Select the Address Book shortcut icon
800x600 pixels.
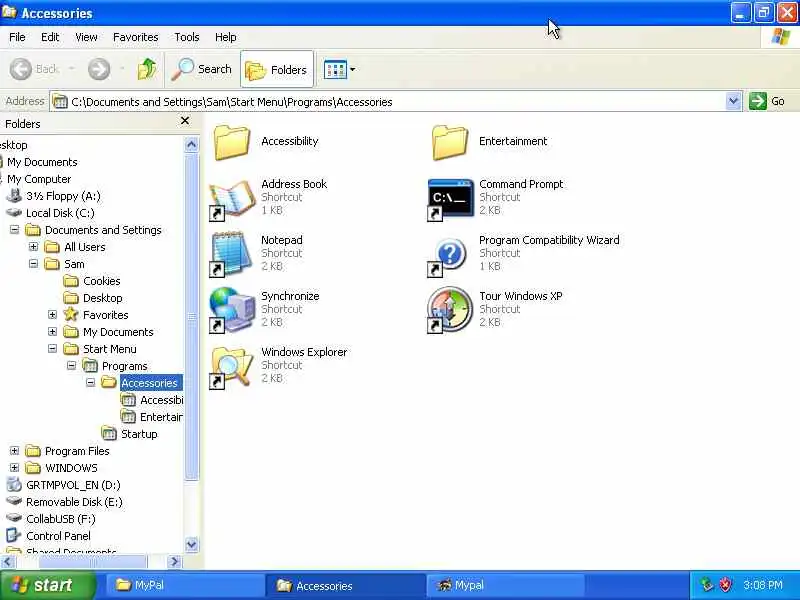pos(232,199)
